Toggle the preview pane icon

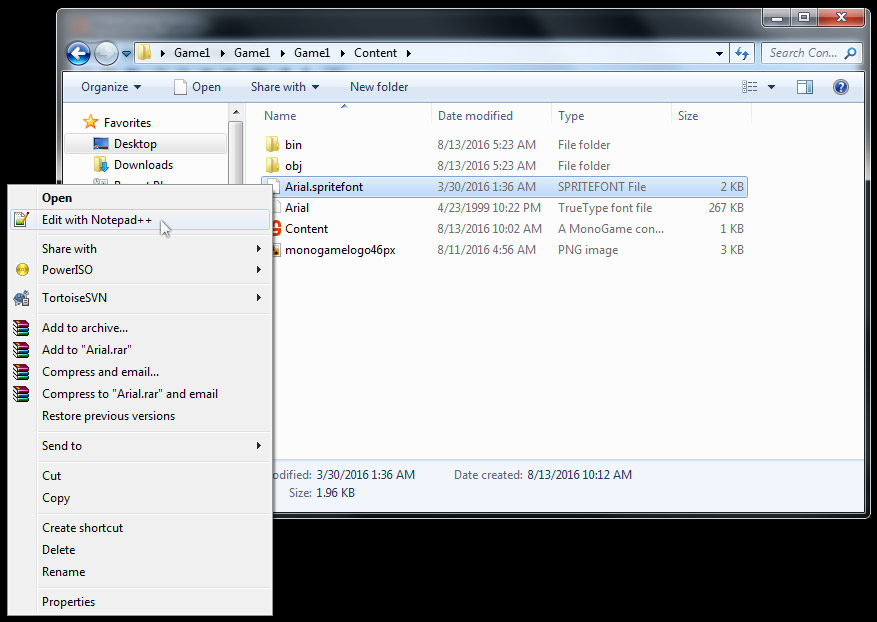(805, 87)
